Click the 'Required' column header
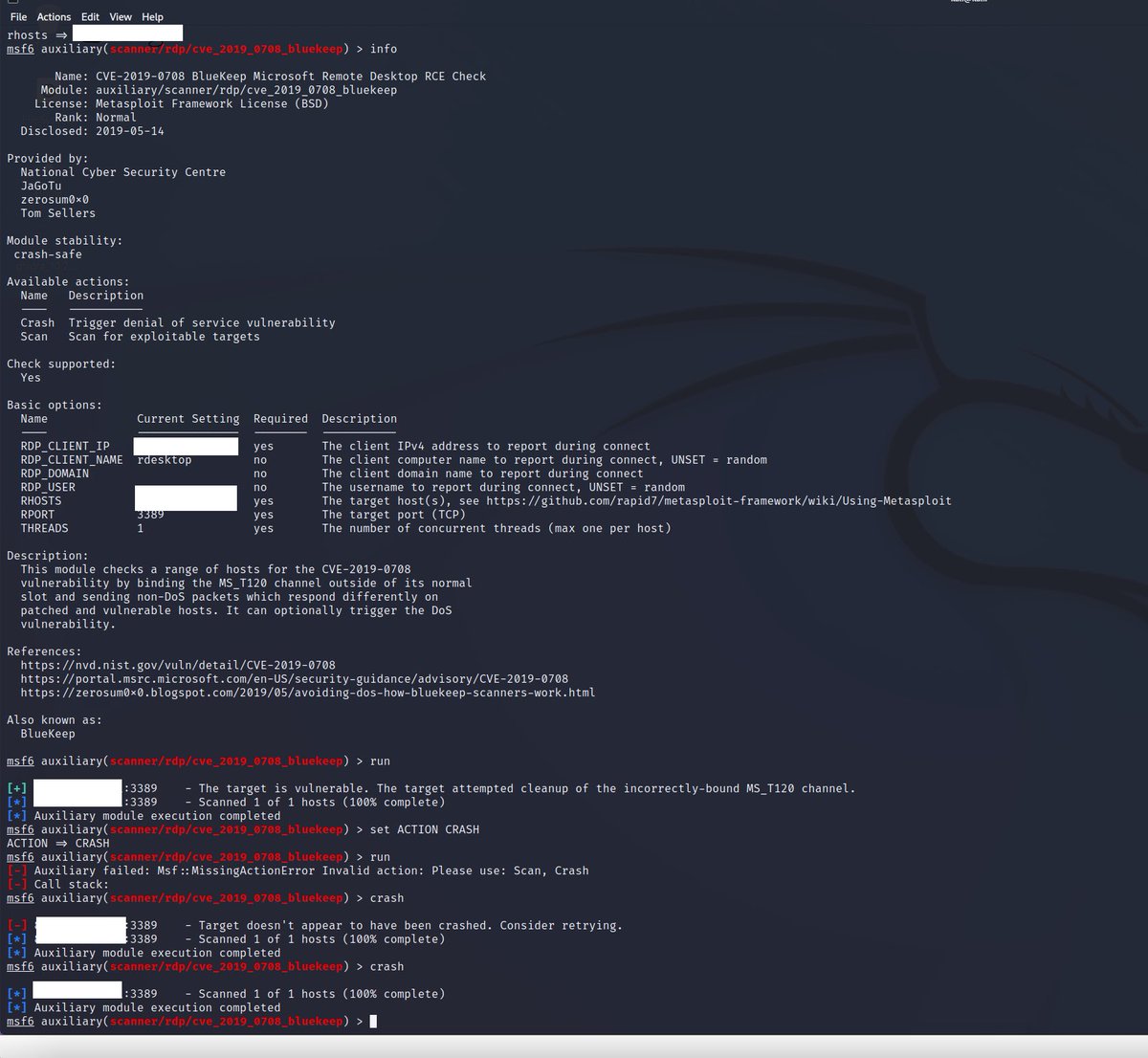This screenshot has width=1148, height=1058. tap(280, 419)
